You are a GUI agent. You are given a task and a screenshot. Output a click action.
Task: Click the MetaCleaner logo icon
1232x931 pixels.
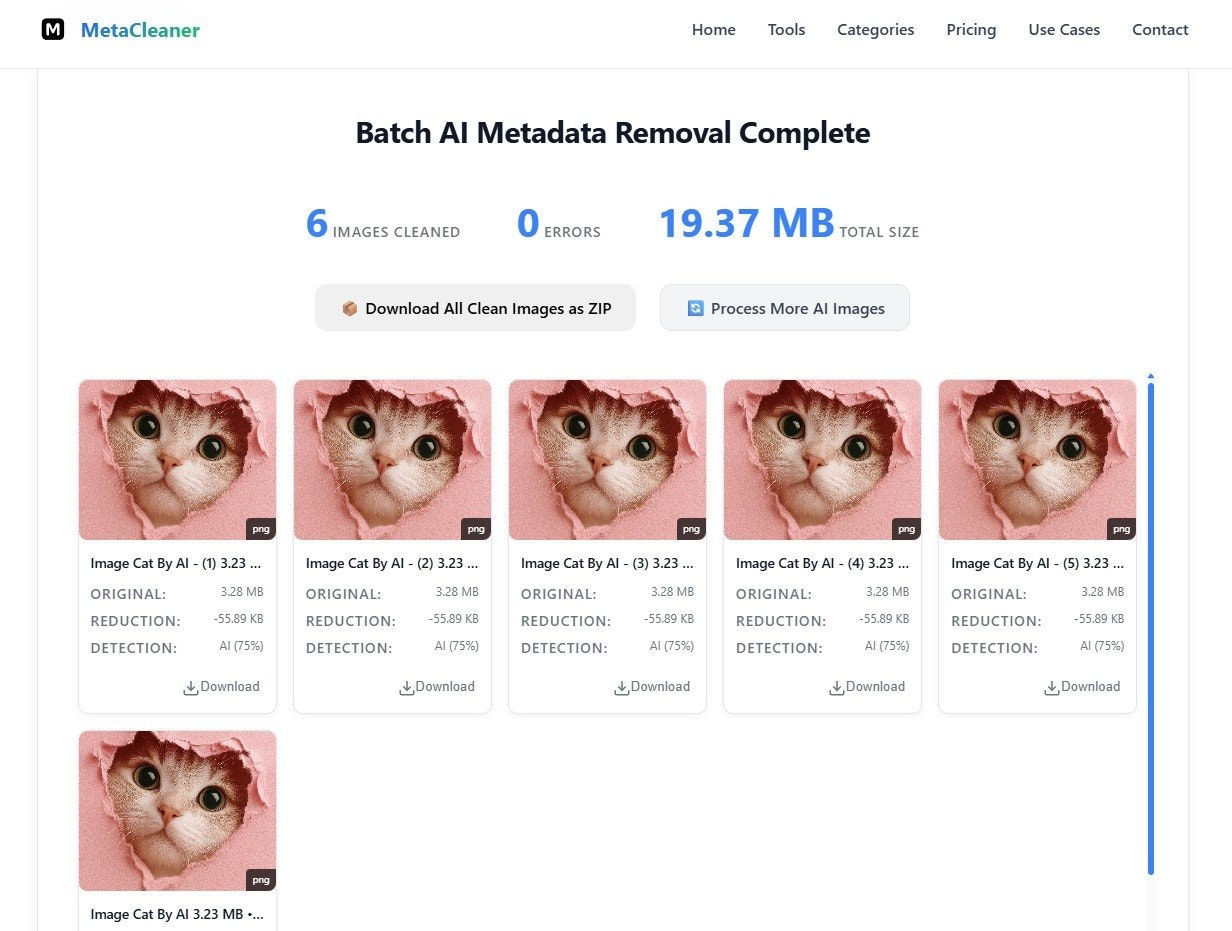[x=51, y=29]
